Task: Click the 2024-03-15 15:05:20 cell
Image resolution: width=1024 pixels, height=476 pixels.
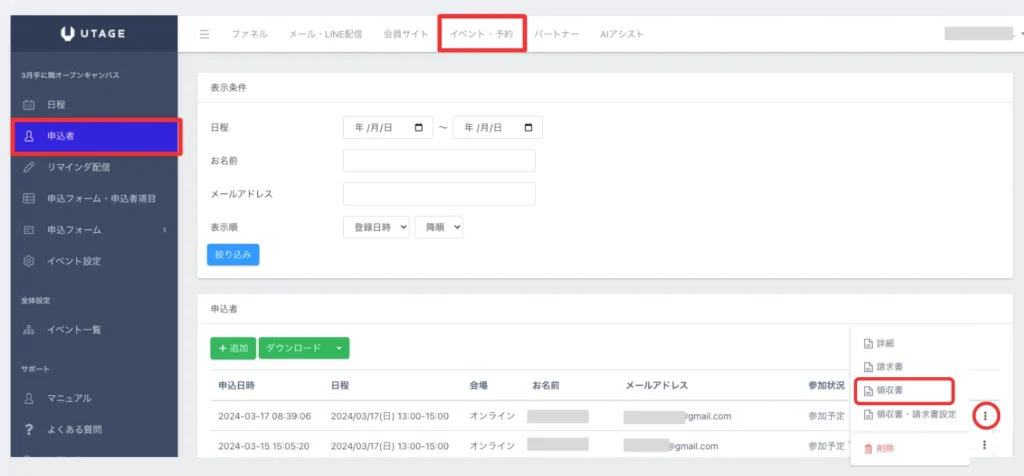Action: coord(264,446)
